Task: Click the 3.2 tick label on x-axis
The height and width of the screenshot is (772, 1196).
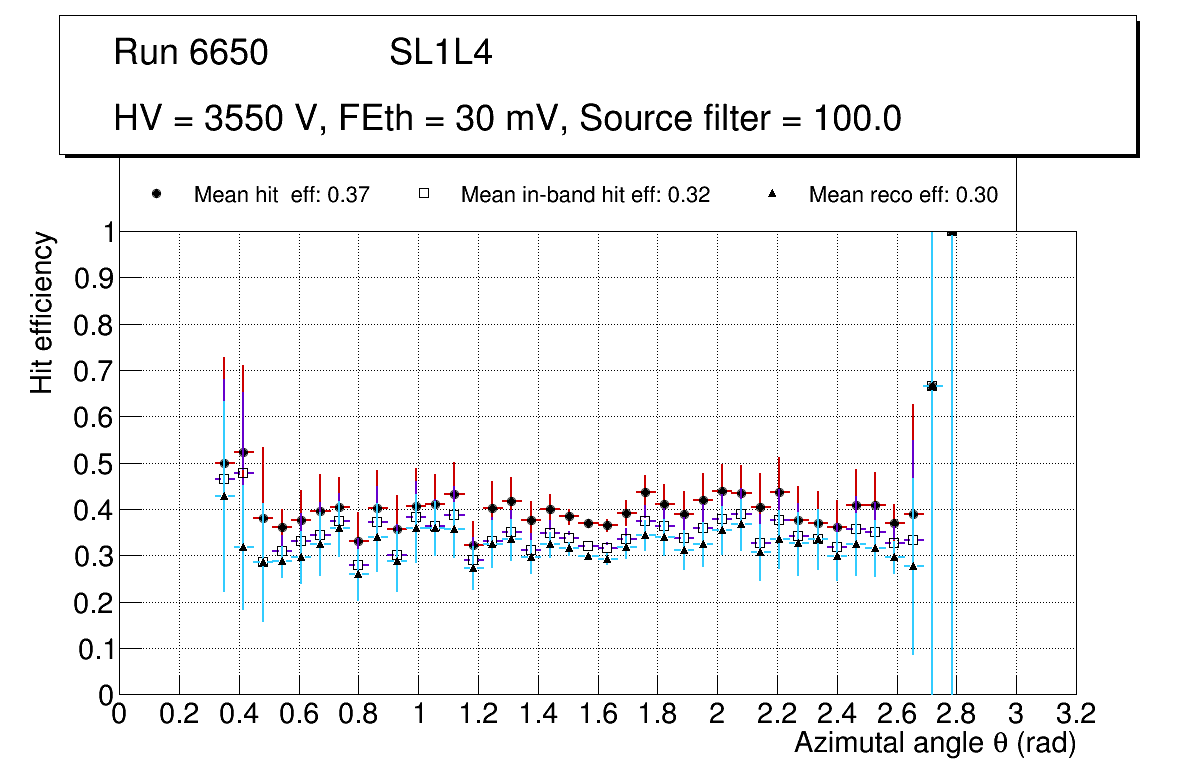Action: pos(1076,714)
